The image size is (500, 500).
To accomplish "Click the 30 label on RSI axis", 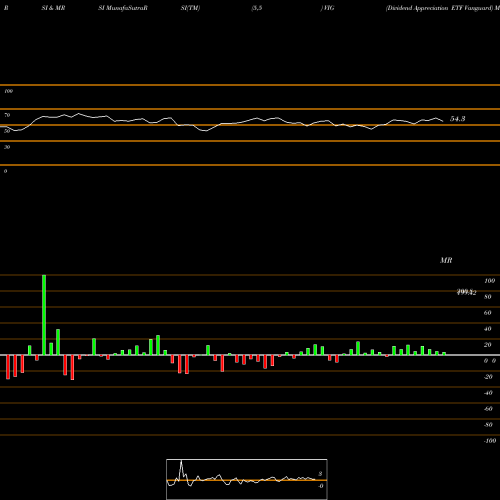I will 7,147.
